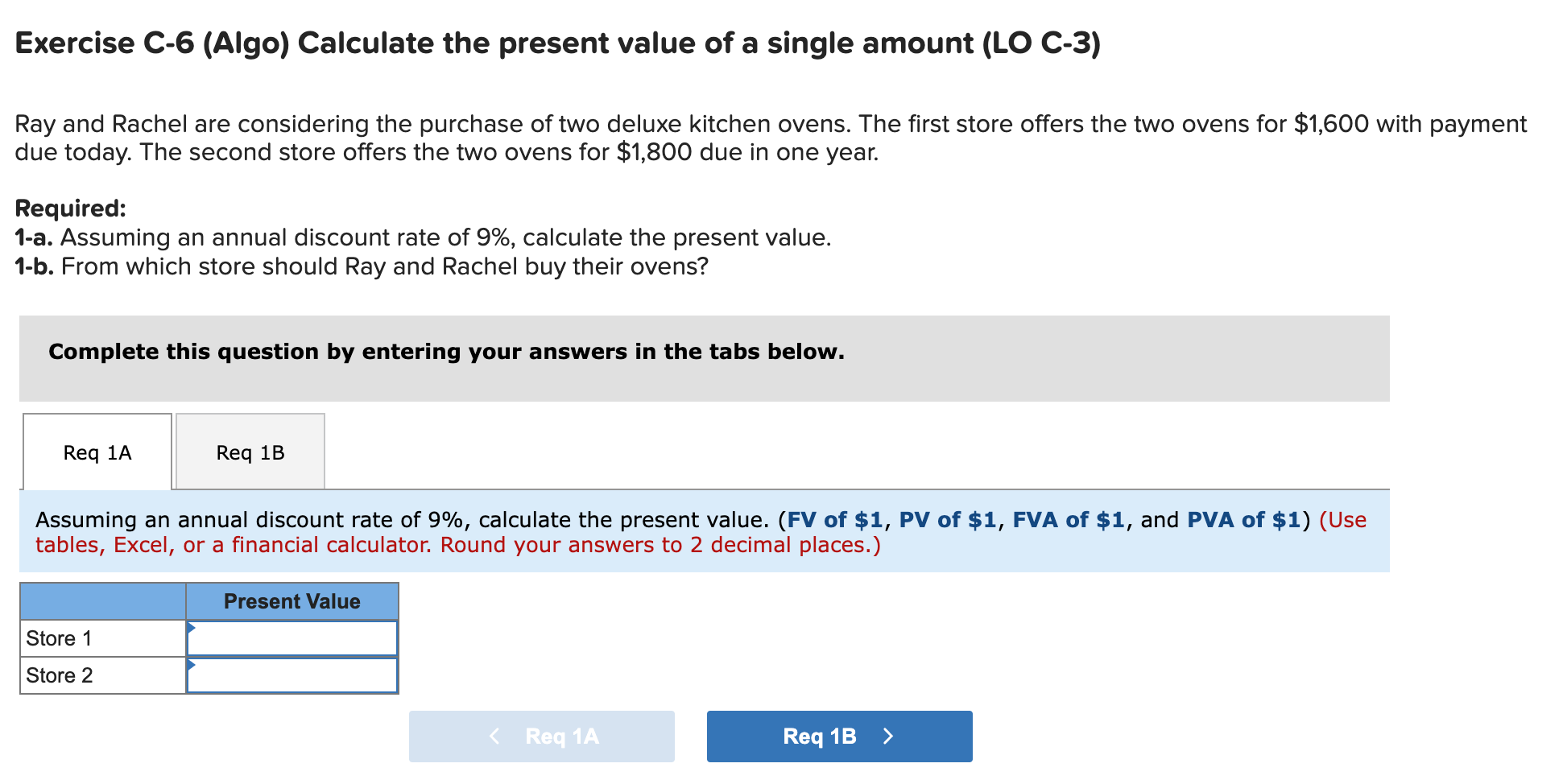Select the Present Value column header

292,600
